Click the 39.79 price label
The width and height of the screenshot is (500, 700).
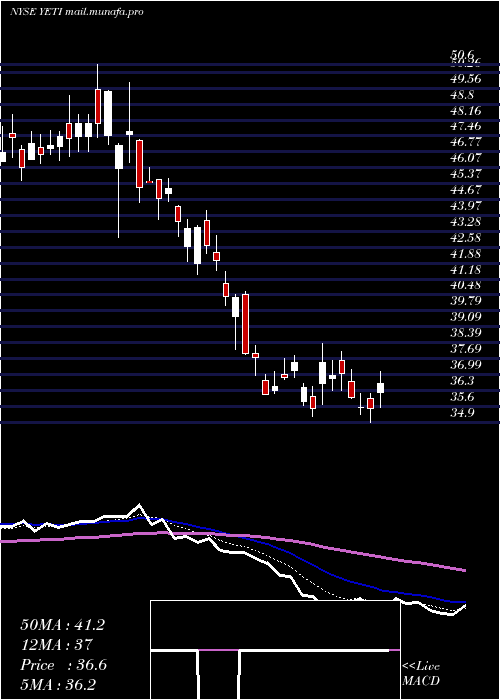(466, 301)
